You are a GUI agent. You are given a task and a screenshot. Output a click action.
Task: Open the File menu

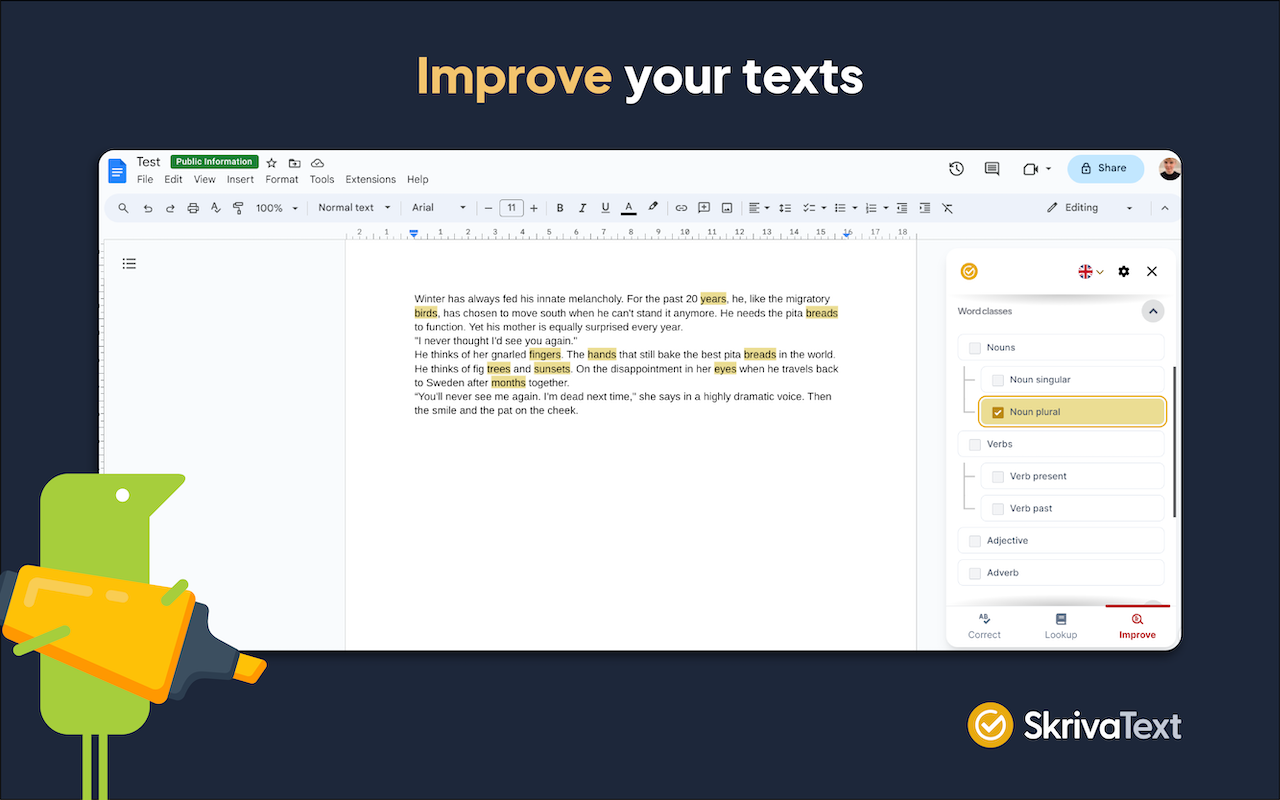tap(145, 180)
